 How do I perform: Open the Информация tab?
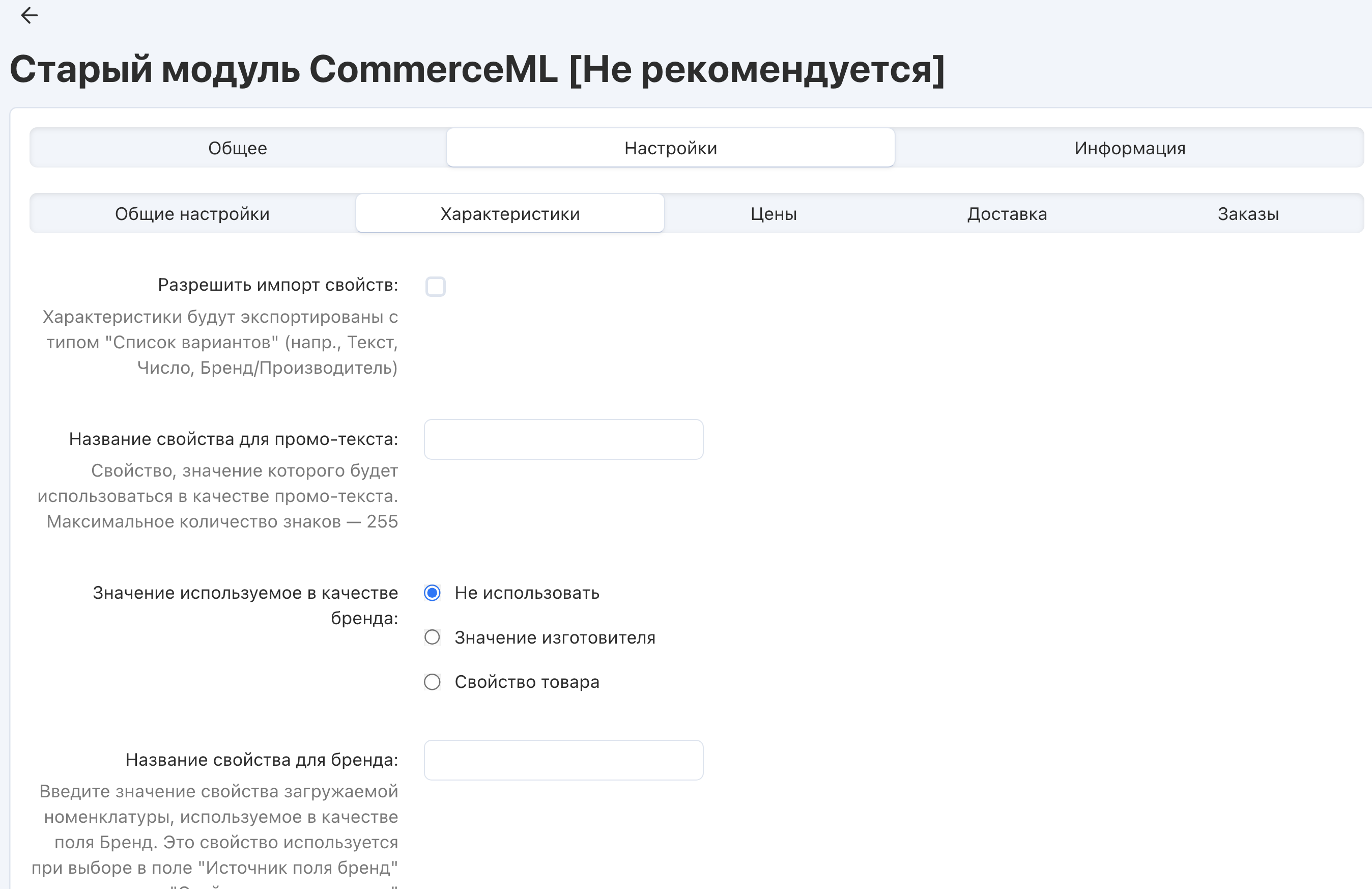click(x=1129, y=148)
